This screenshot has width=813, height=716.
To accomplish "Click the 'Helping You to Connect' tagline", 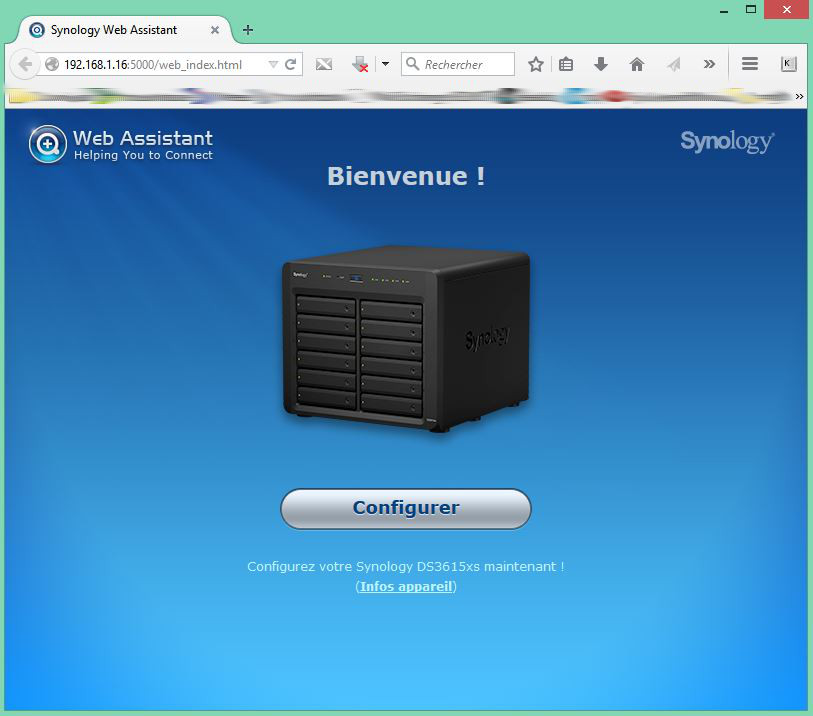I will click(x=143, y=155).
